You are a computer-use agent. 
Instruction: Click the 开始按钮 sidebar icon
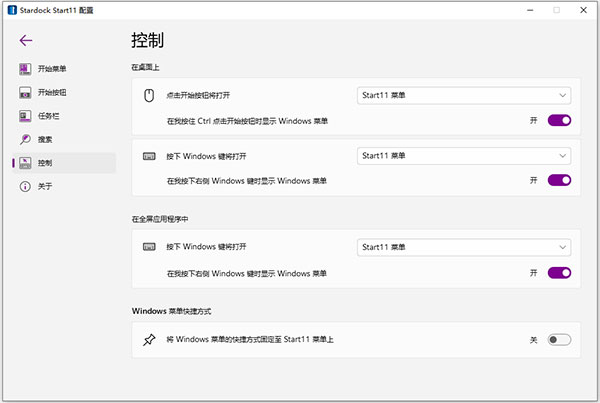pyautogui.click(x=24, y=92)
